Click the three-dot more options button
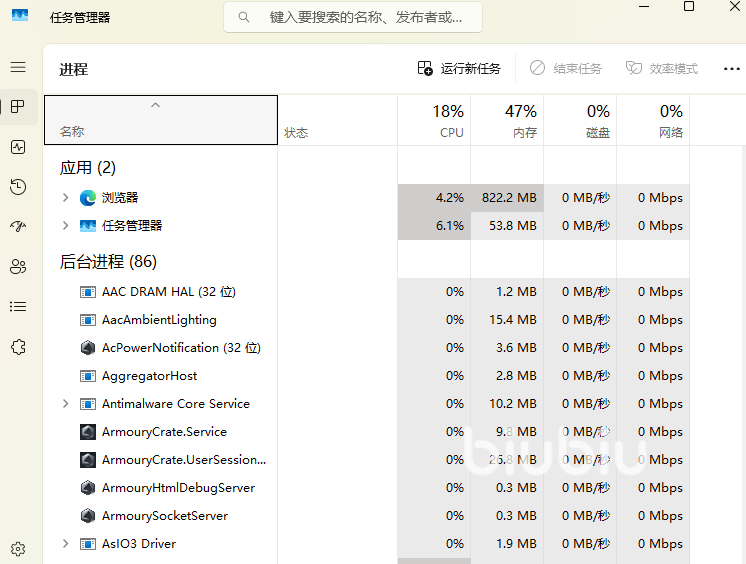Viewport: 746px width, 564px height. (731, 69)
